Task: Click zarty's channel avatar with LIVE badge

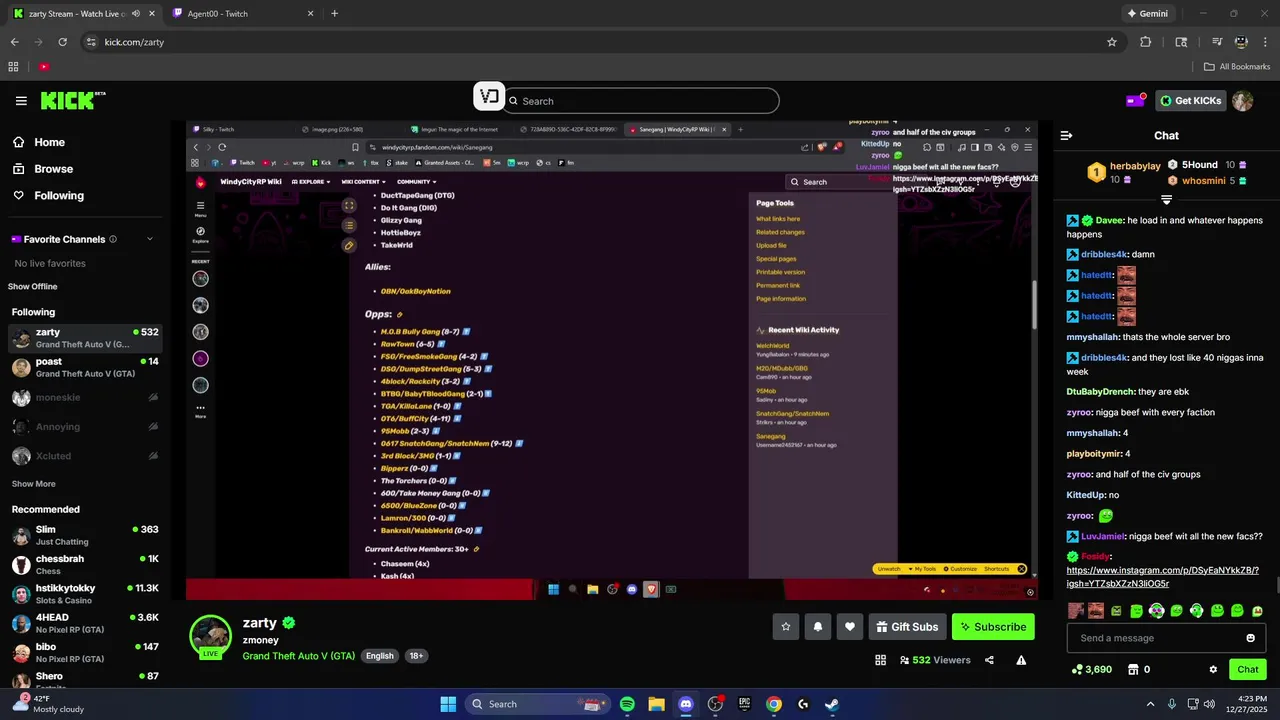Action: pos(211,637)
